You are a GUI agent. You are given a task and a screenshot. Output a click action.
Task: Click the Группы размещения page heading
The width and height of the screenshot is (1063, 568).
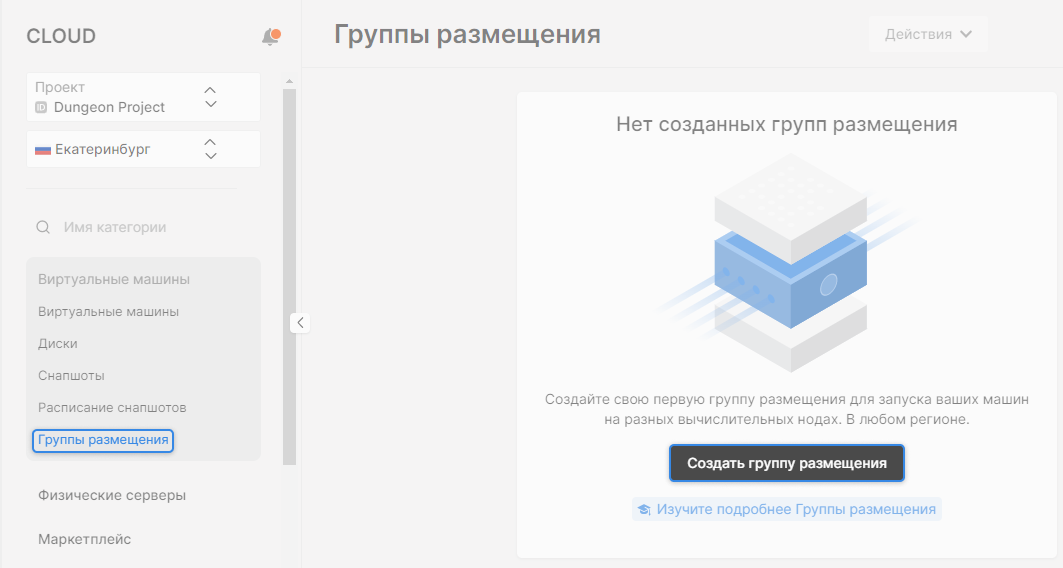coord(467,34)
